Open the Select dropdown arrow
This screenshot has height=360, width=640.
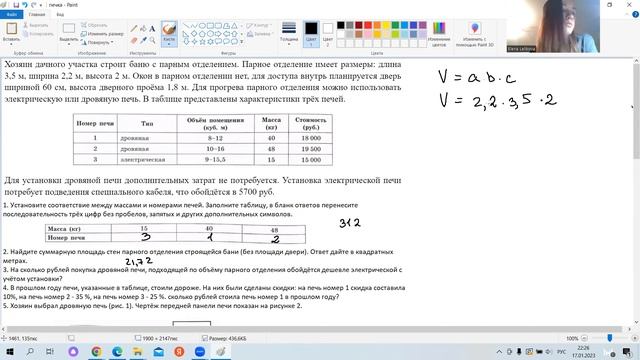tap(69, 44)
